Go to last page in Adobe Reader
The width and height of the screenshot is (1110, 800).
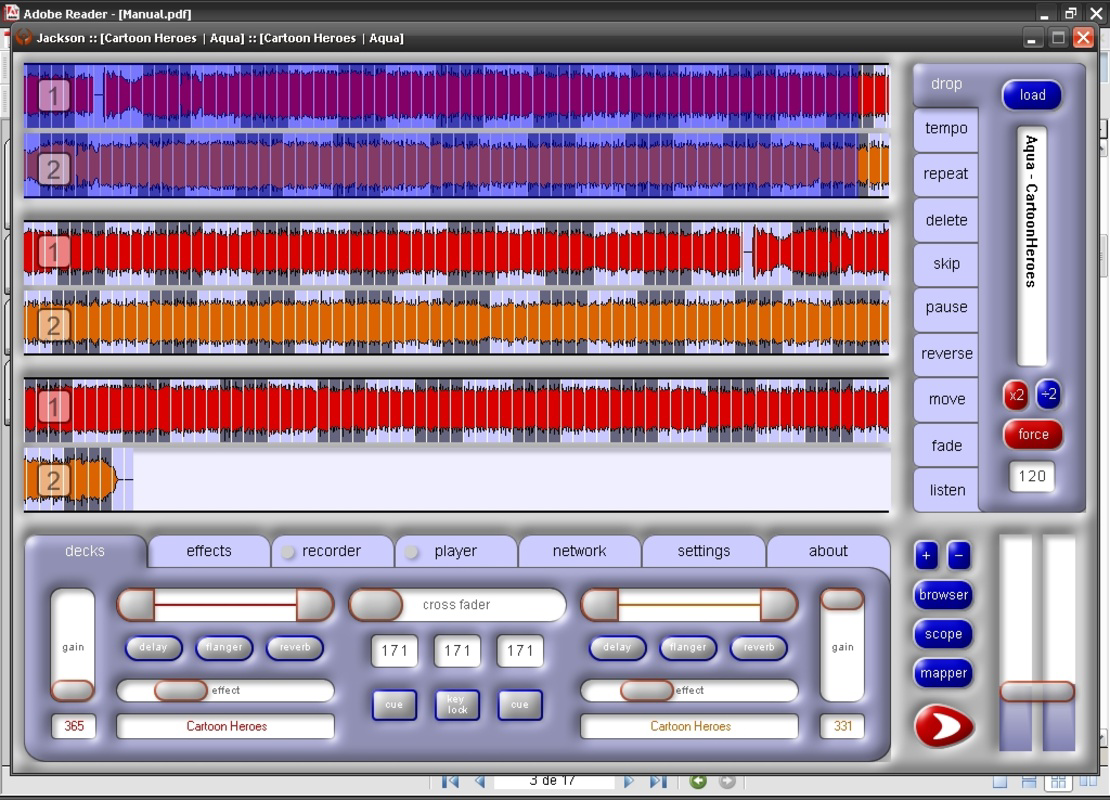(658, 781)
